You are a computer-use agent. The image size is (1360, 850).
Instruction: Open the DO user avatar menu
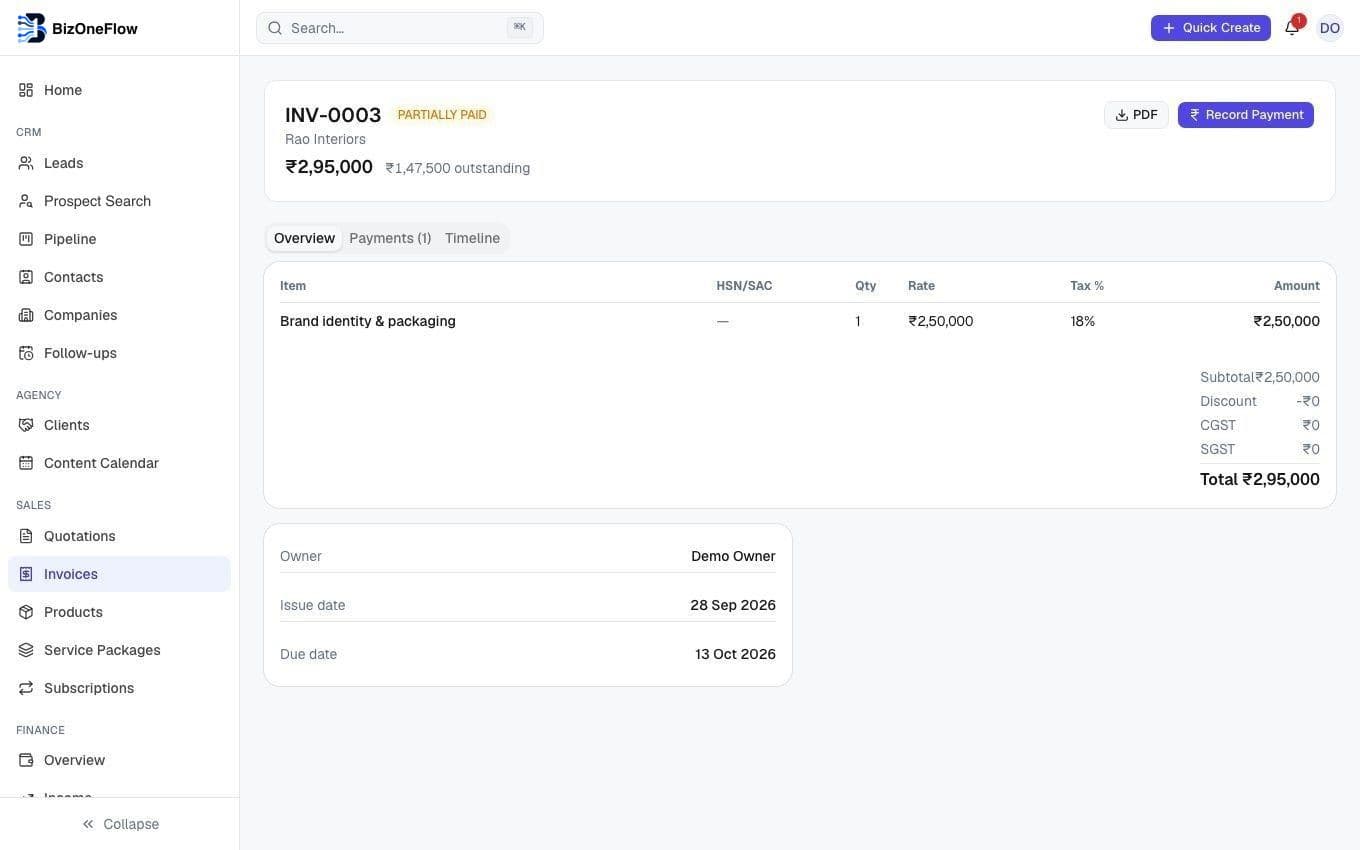pyautogui.click(x=1330, y=28)
